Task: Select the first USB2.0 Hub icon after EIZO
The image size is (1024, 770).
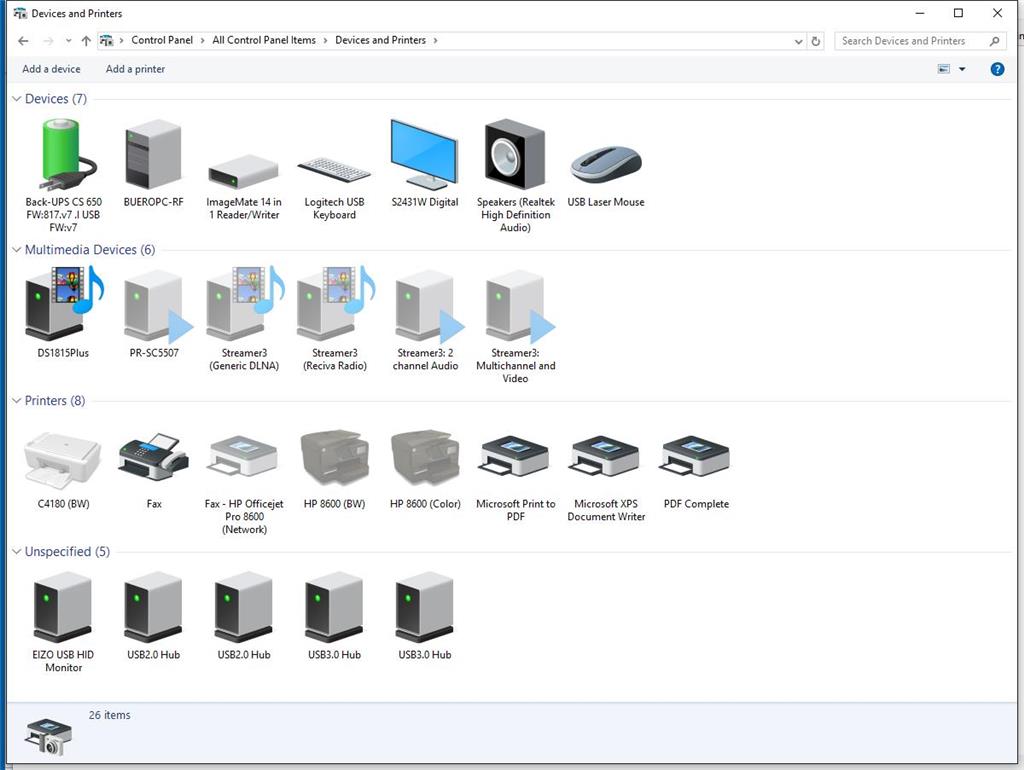Action: pyautogui.click(x=153, y=607)
